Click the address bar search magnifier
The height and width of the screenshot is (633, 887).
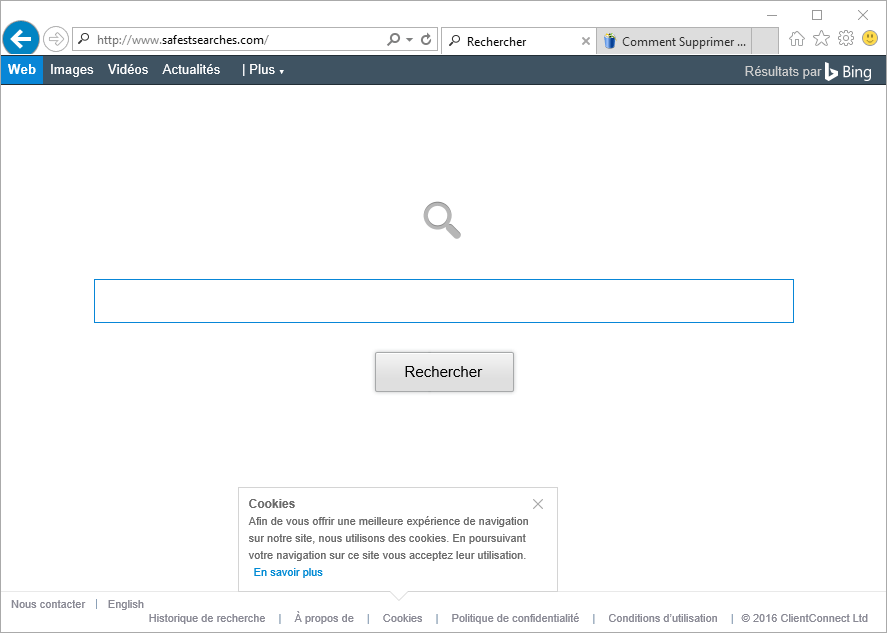(x=394, y=39)
